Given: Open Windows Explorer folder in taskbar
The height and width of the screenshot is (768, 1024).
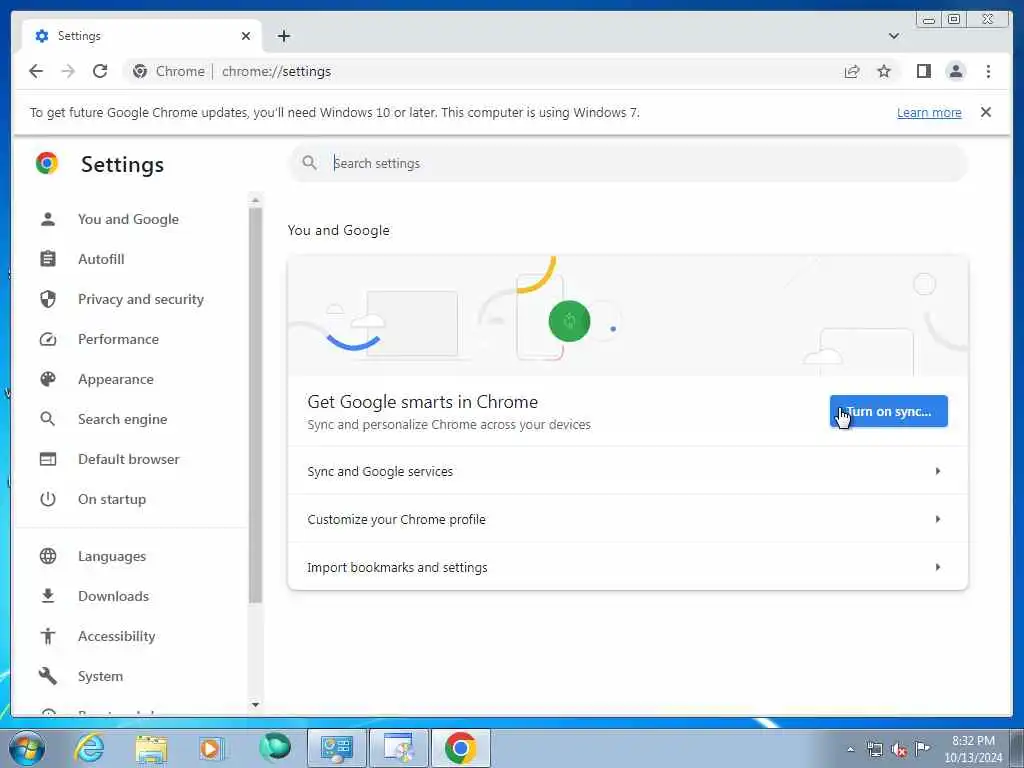Looking at the screenshot, I should point(152,748).
